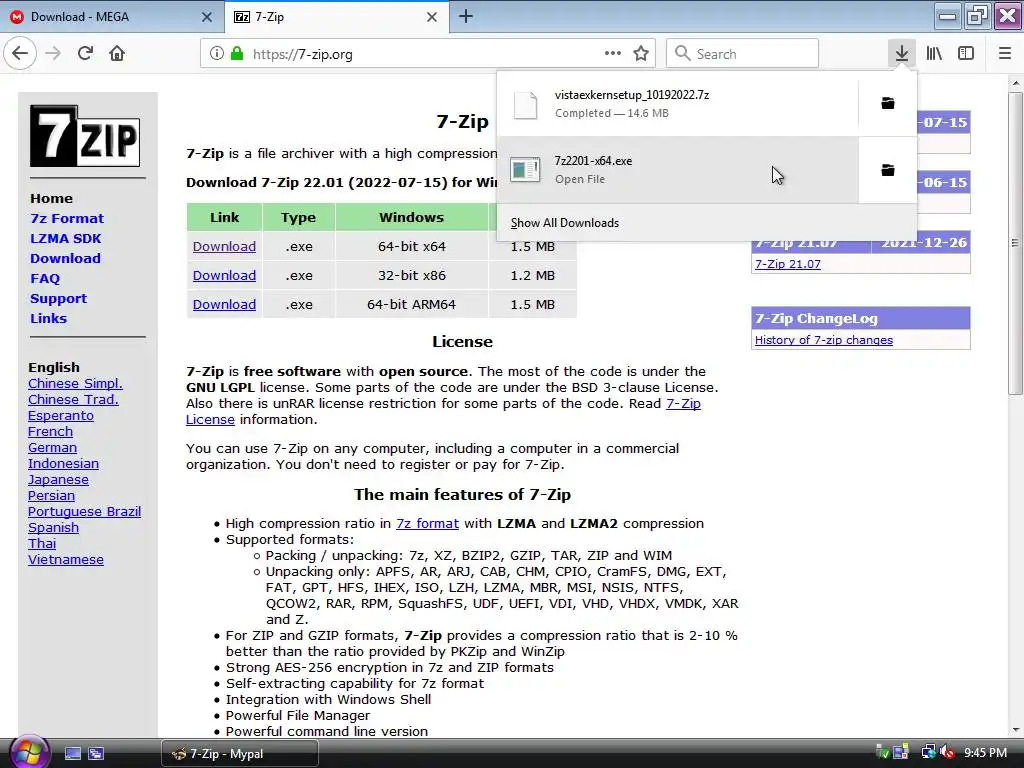
Task: Download the 64-bit x64 .exe
Action: (x=224, y=246)
